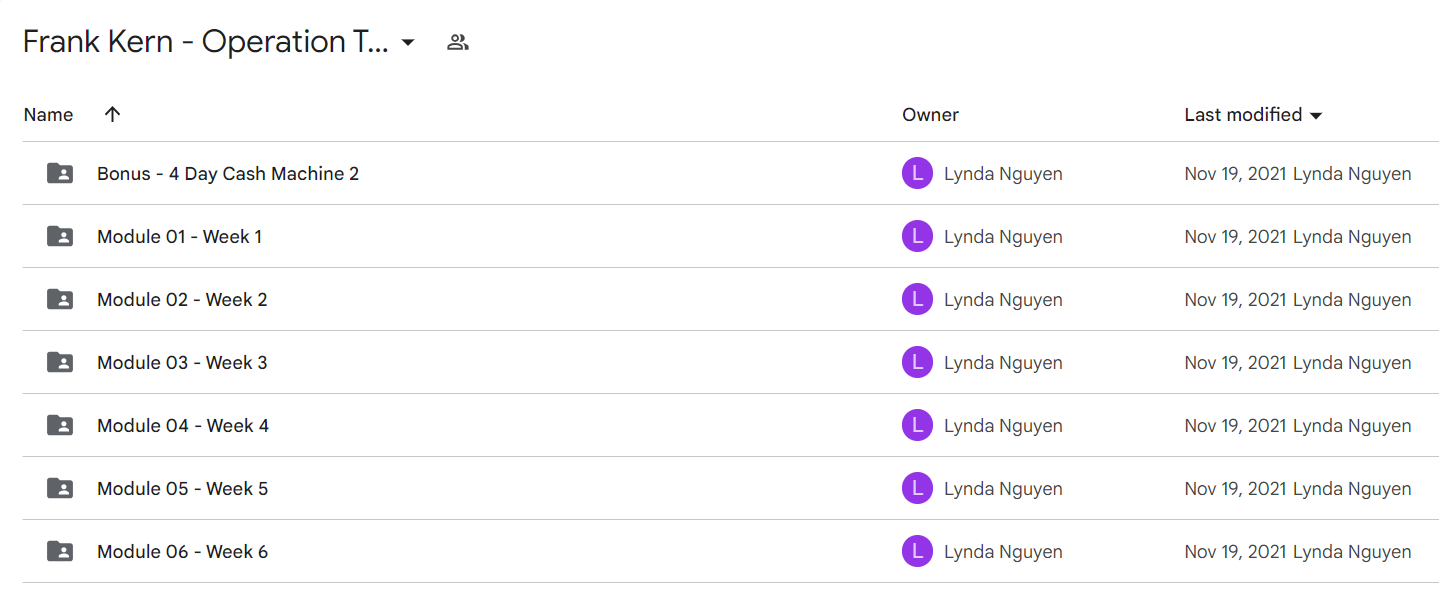Viewport: 1439px width, 609px height.
Task: Click owner avatar in Module 01 - Week 1 row
Action: pos(917,236)
